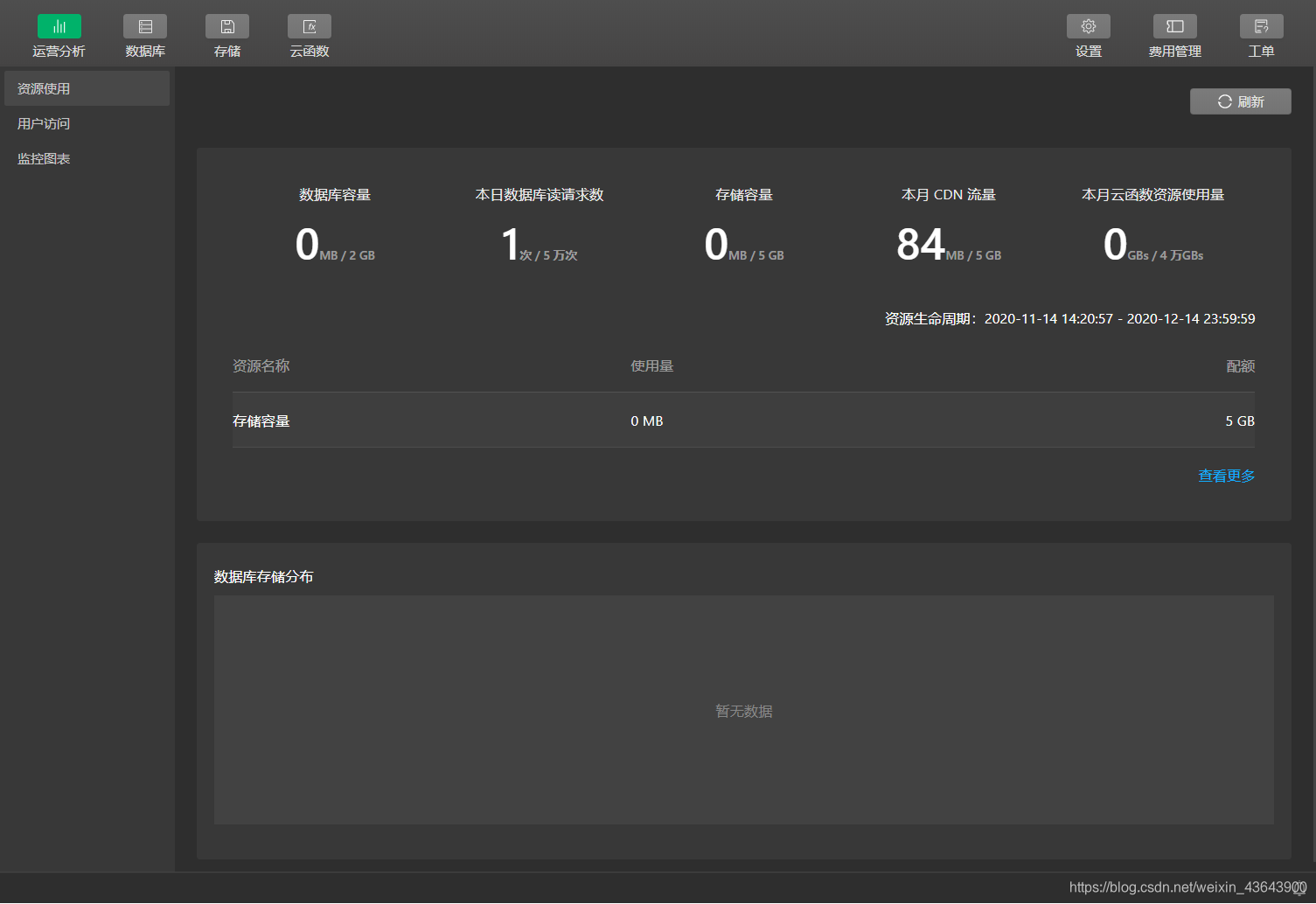Select 资源使用 in the sidebar

87,88
